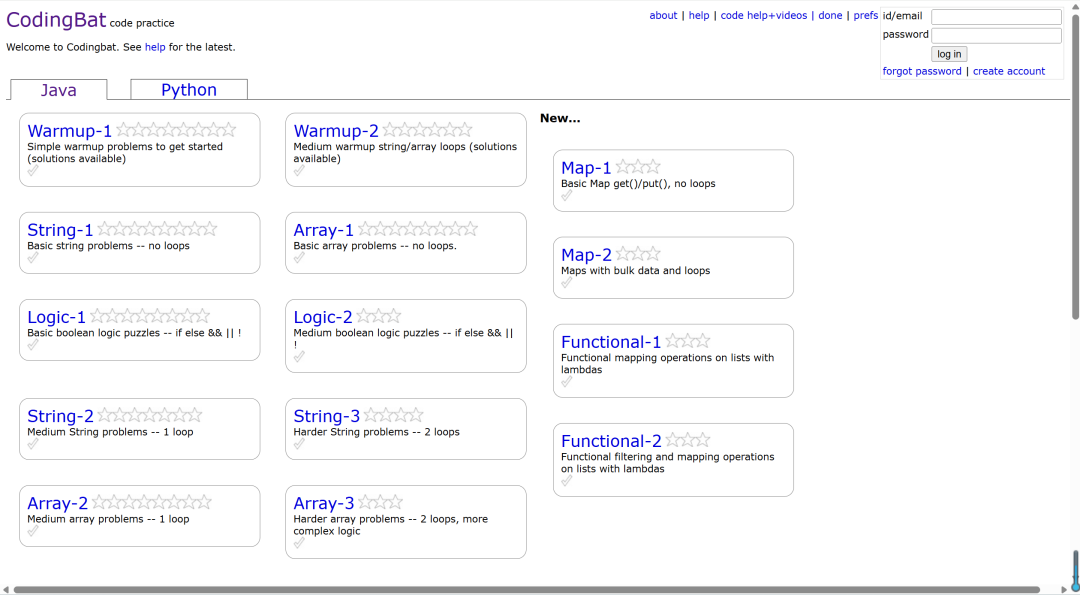The image size is (1080, 595).
Task: Go to the done page link
Action: coord(830,15)
